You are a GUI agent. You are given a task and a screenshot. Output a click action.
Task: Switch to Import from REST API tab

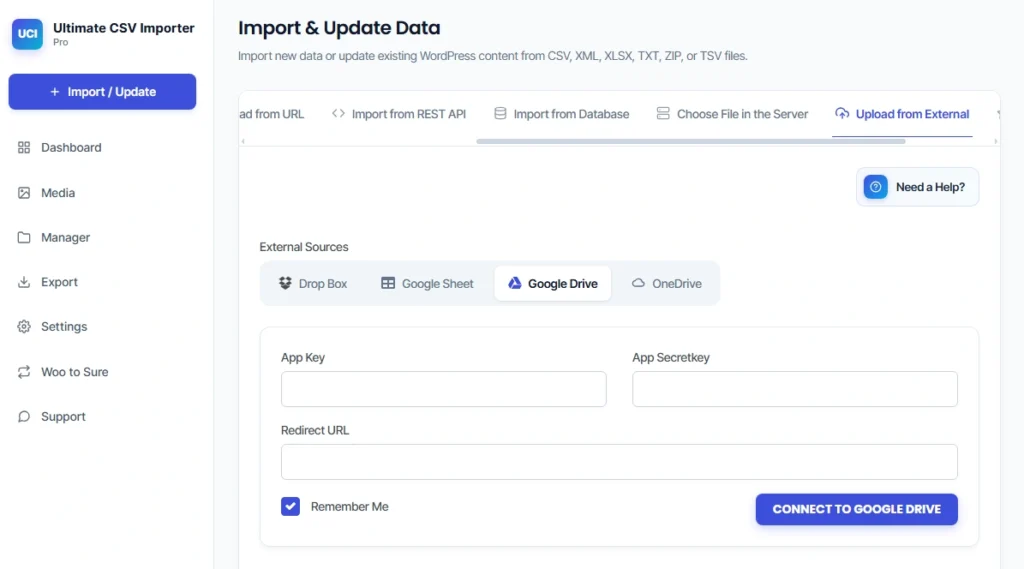click(399, 114)
